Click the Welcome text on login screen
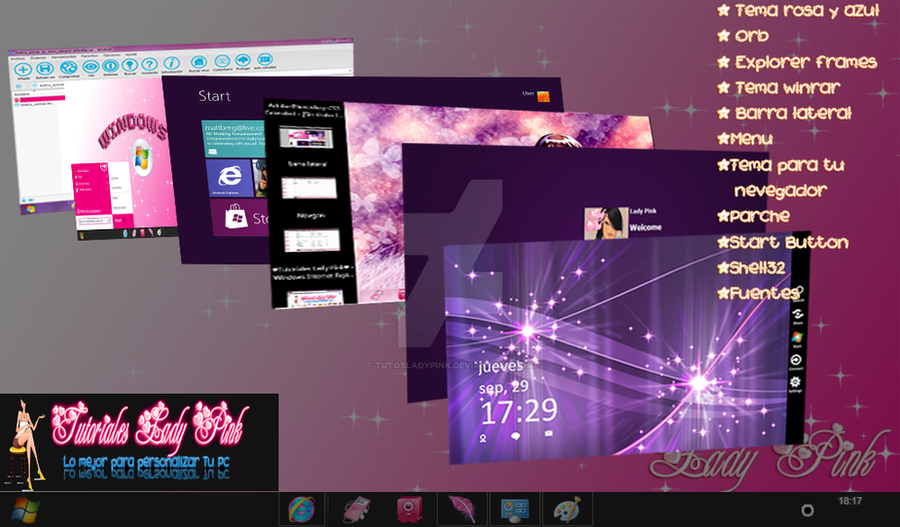This screenshot has width=900, height=527. click(x=646, y=228)
